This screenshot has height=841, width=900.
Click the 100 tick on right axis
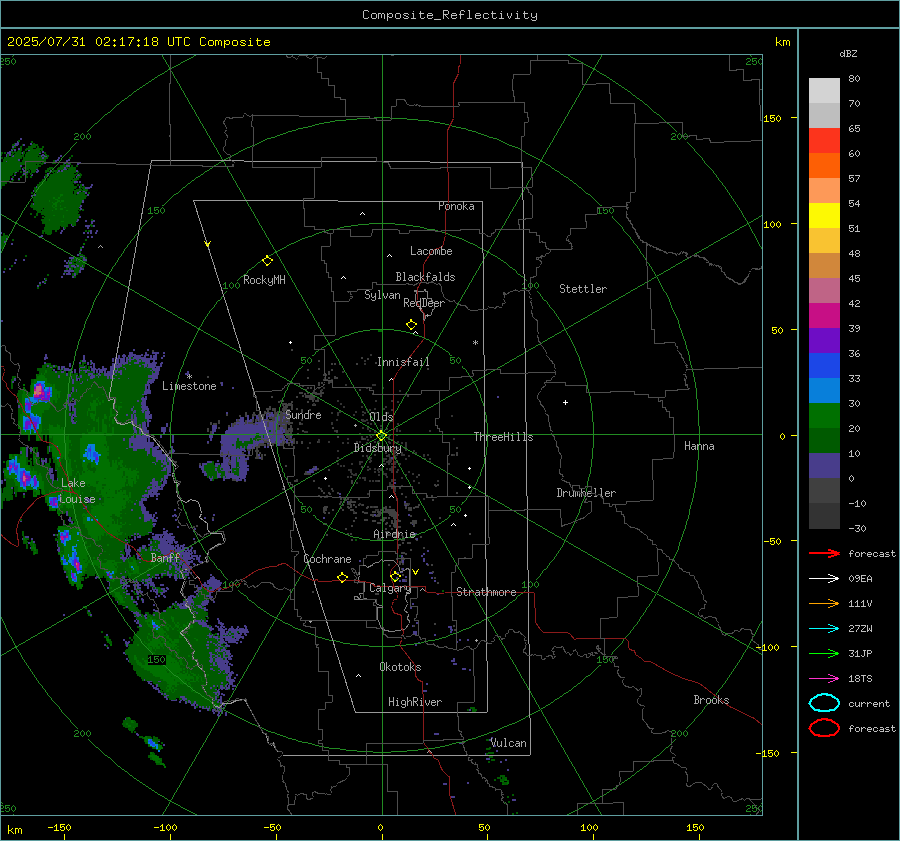coord(772,224)
